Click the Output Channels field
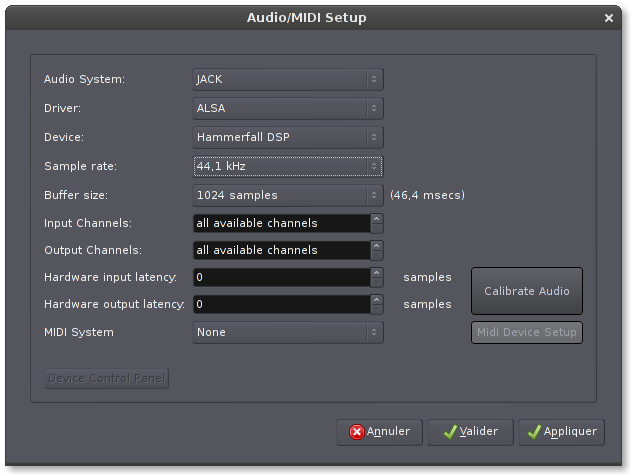The width and height of the screenshot is (631, 475). coord(281,250)
